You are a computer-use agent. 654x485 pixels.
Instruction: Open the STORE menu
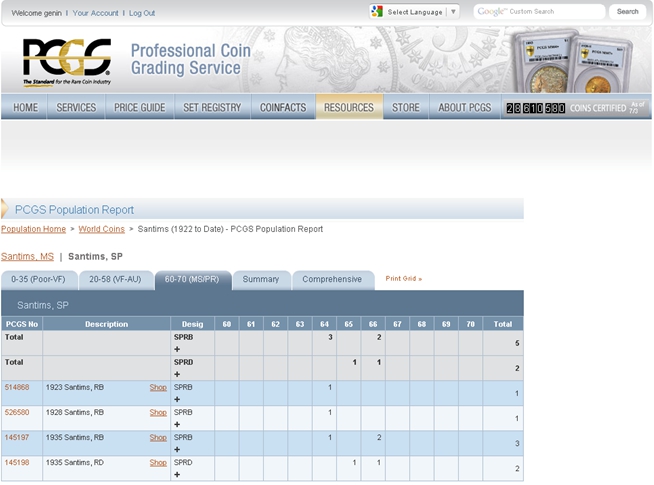pyautogui.click(x=405, y=108)
